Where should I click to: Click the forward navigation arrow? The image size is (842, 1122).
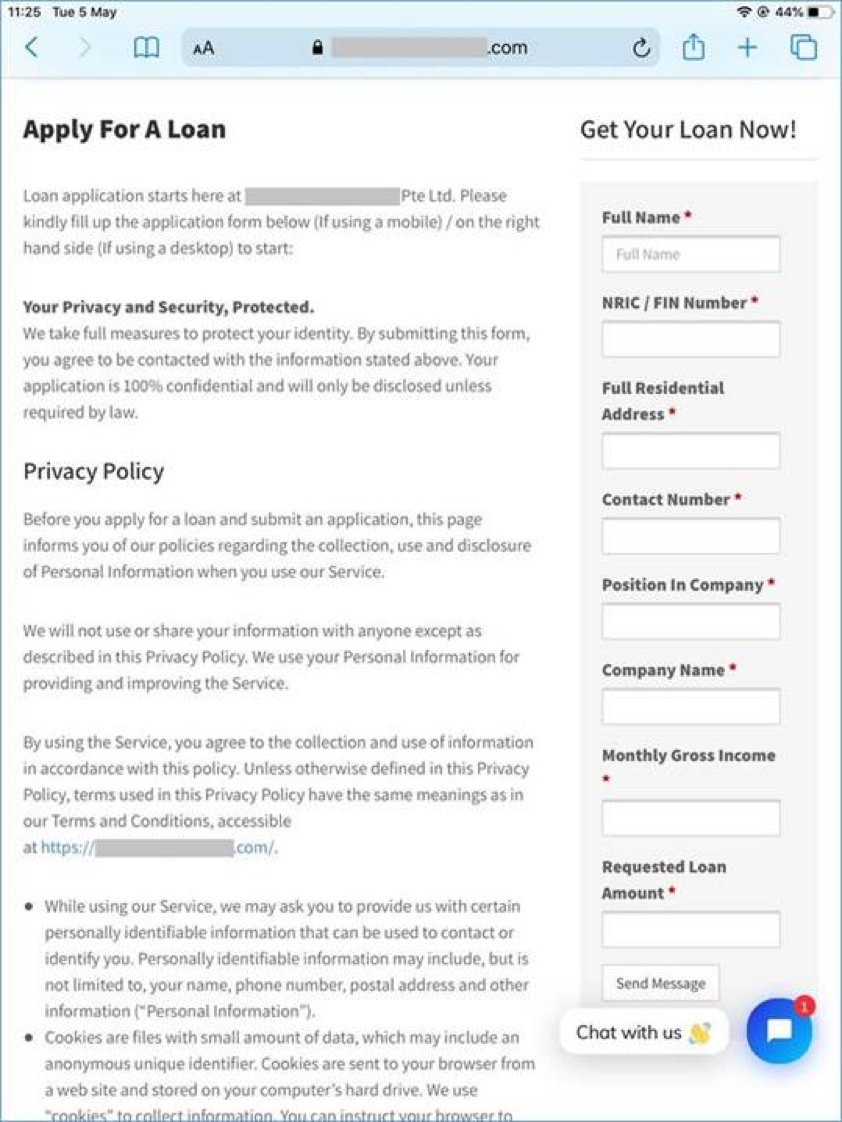(86, 47)
